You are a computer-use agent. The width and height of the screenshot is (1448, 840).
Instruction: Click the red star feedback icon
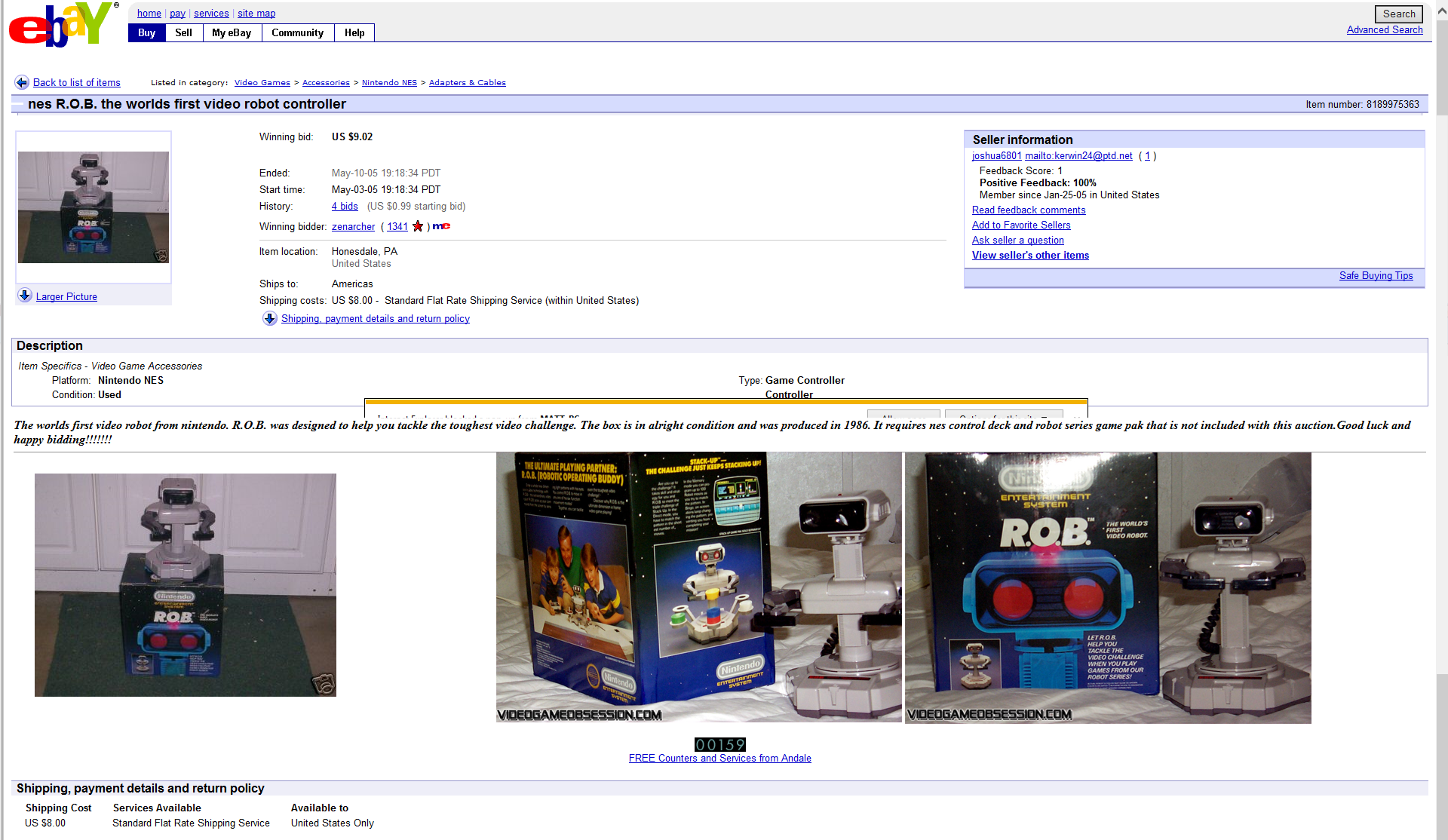pos(418,226)
